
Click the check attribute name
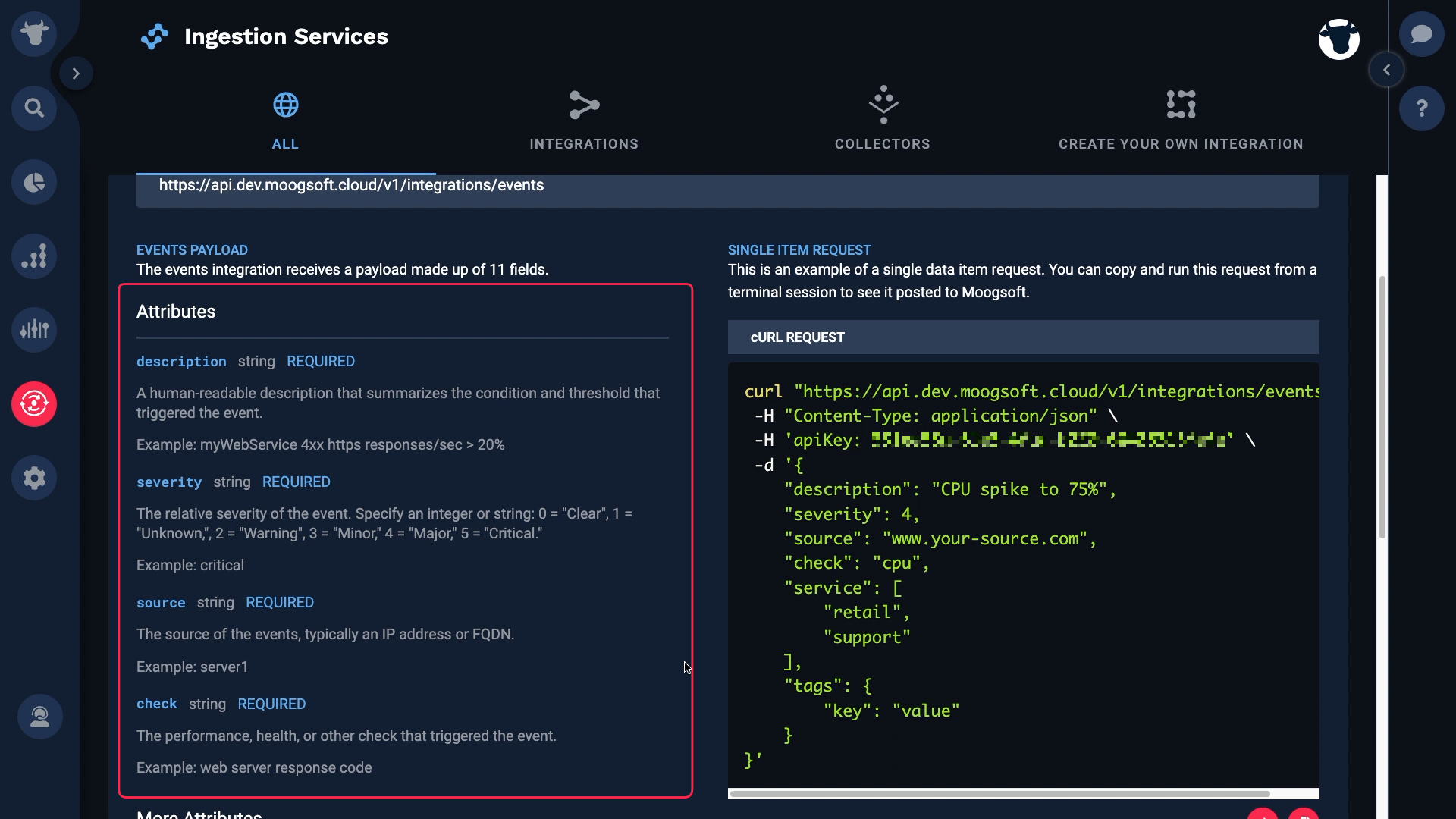[157, 704]
